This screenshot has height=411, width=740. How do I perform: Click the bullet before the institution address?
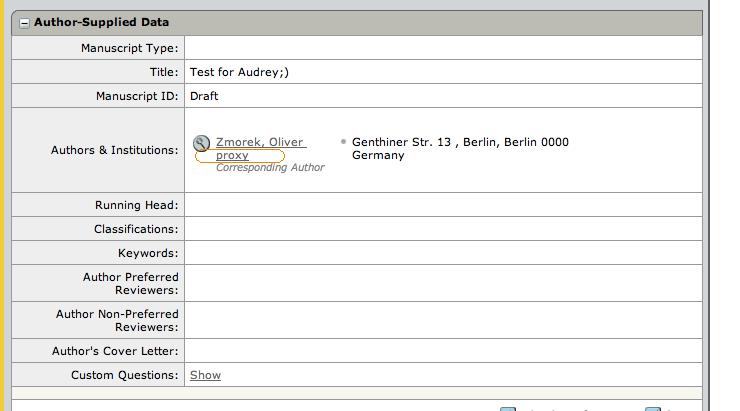pyautogui.click(x=343, y=142)
